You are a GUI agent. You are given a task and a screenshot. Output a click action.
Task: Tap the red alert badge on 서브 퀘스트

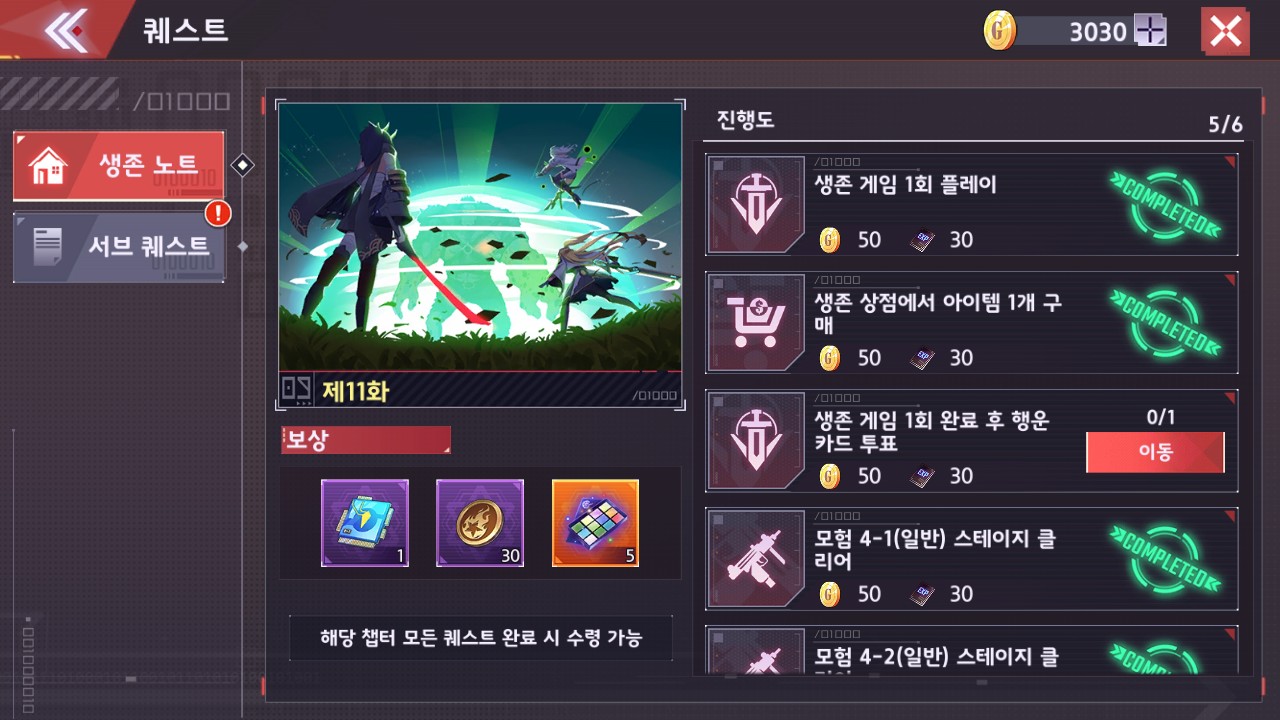[x=218, y=213]
